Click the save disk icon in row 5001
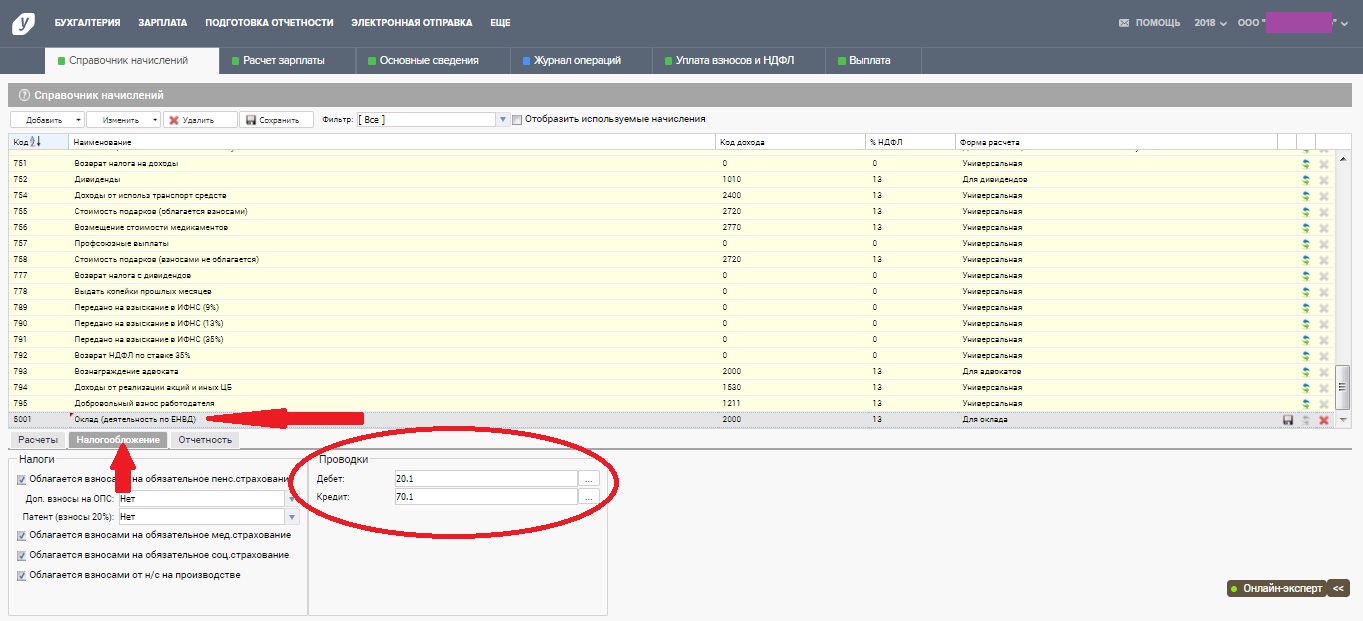Screen dimensions: 1363x621 pyautogui.click(x=1288, y=420)
